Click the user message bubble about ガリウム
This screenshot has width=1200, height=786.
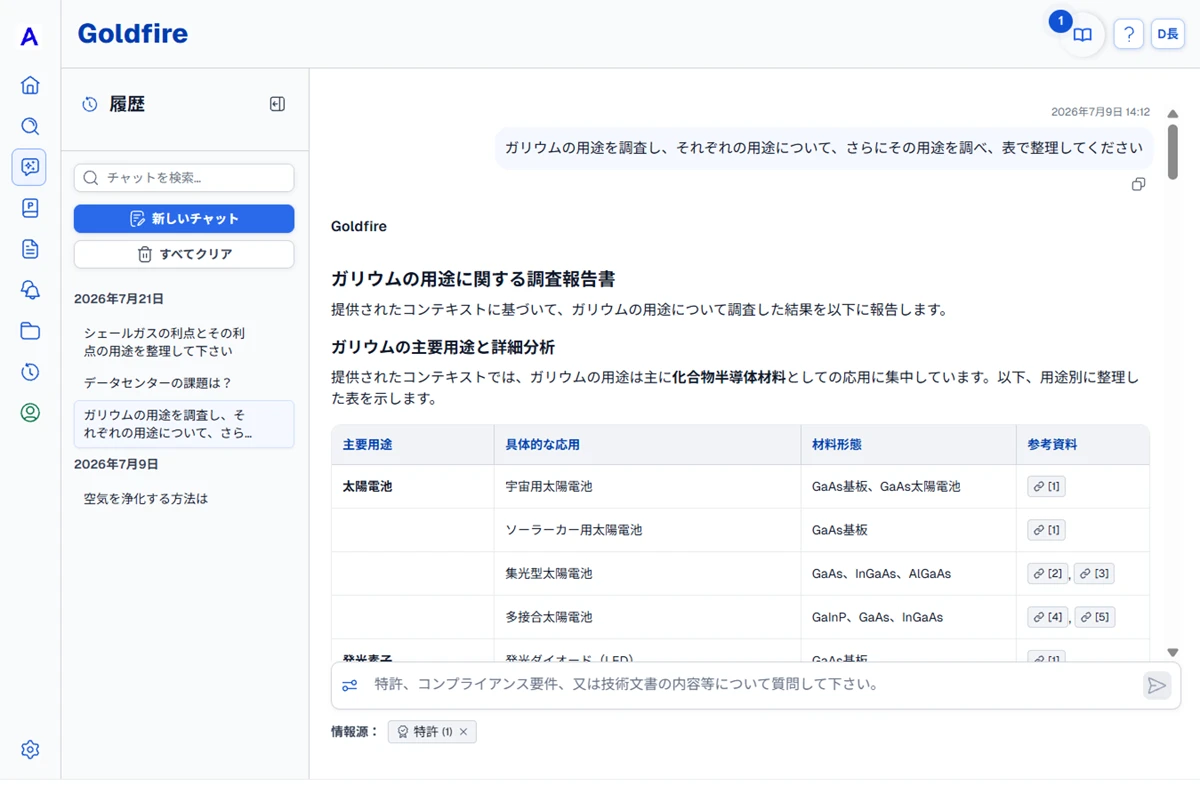click(x=823, y=148)
